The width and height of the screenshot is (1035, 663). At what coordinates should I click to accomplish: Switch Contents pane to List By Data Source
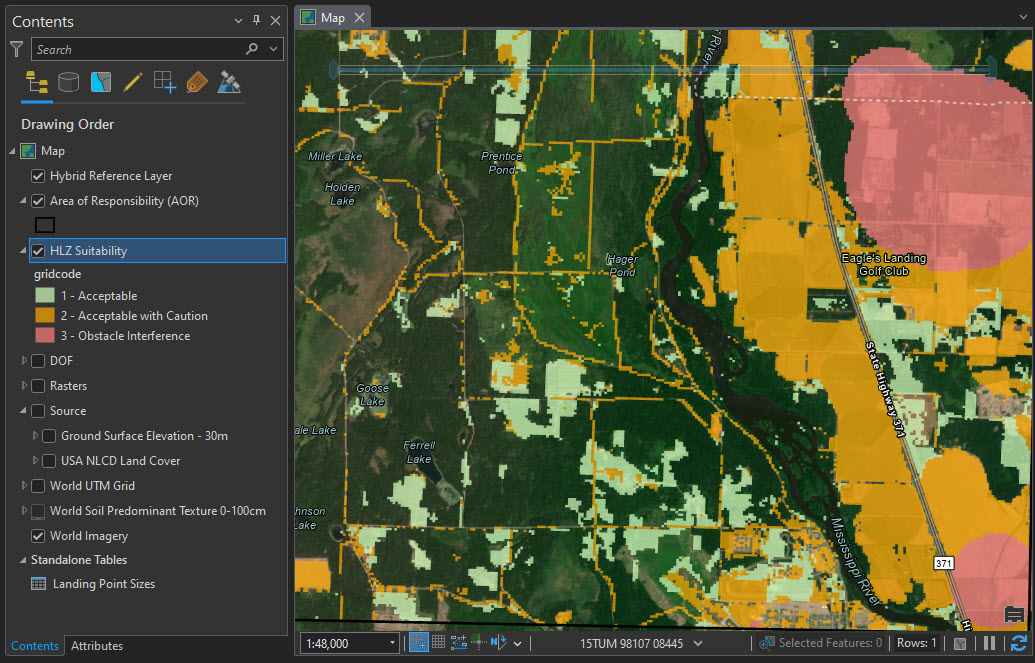tap(68, 82)
